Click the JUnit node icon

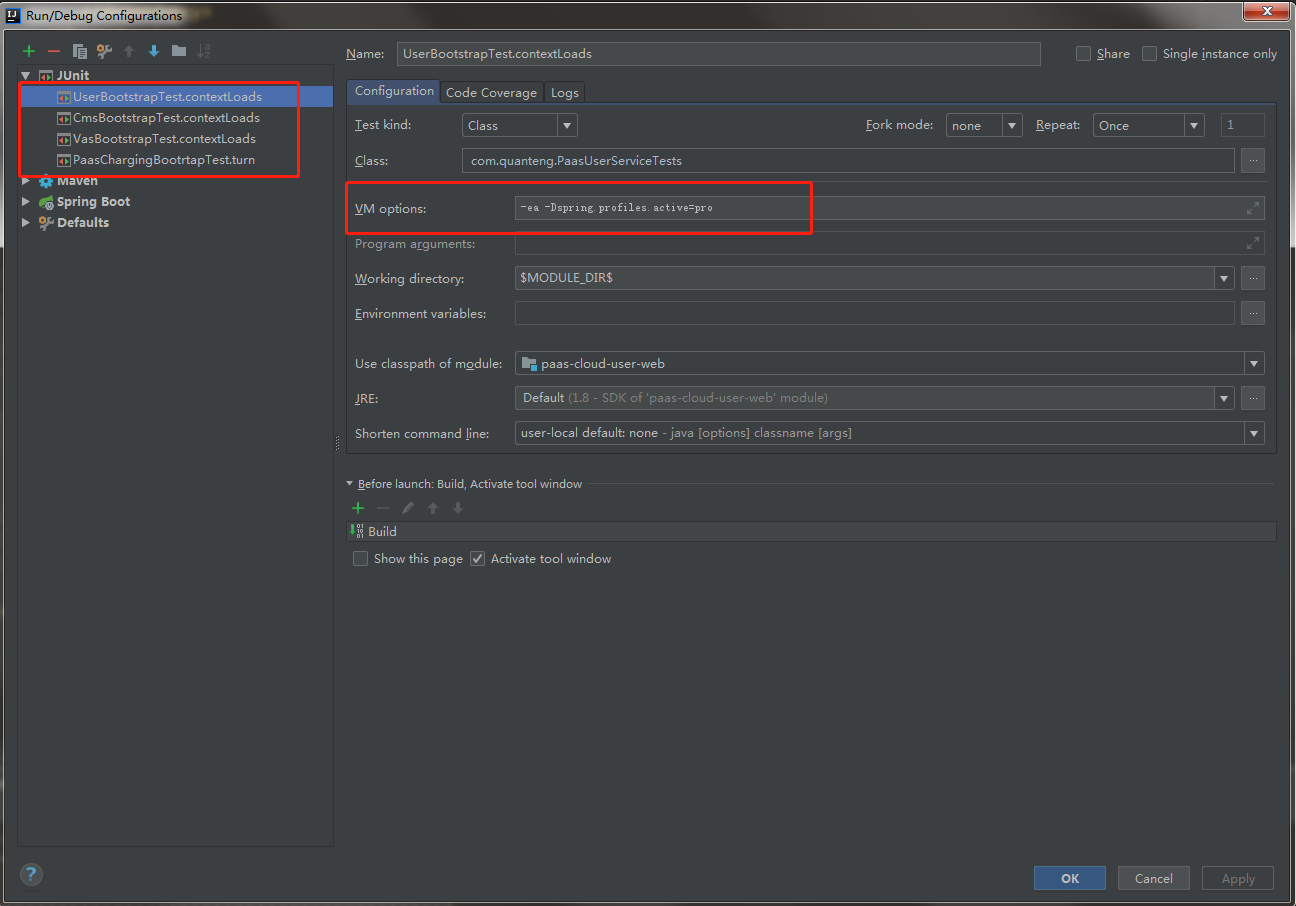tap(45, 75)
